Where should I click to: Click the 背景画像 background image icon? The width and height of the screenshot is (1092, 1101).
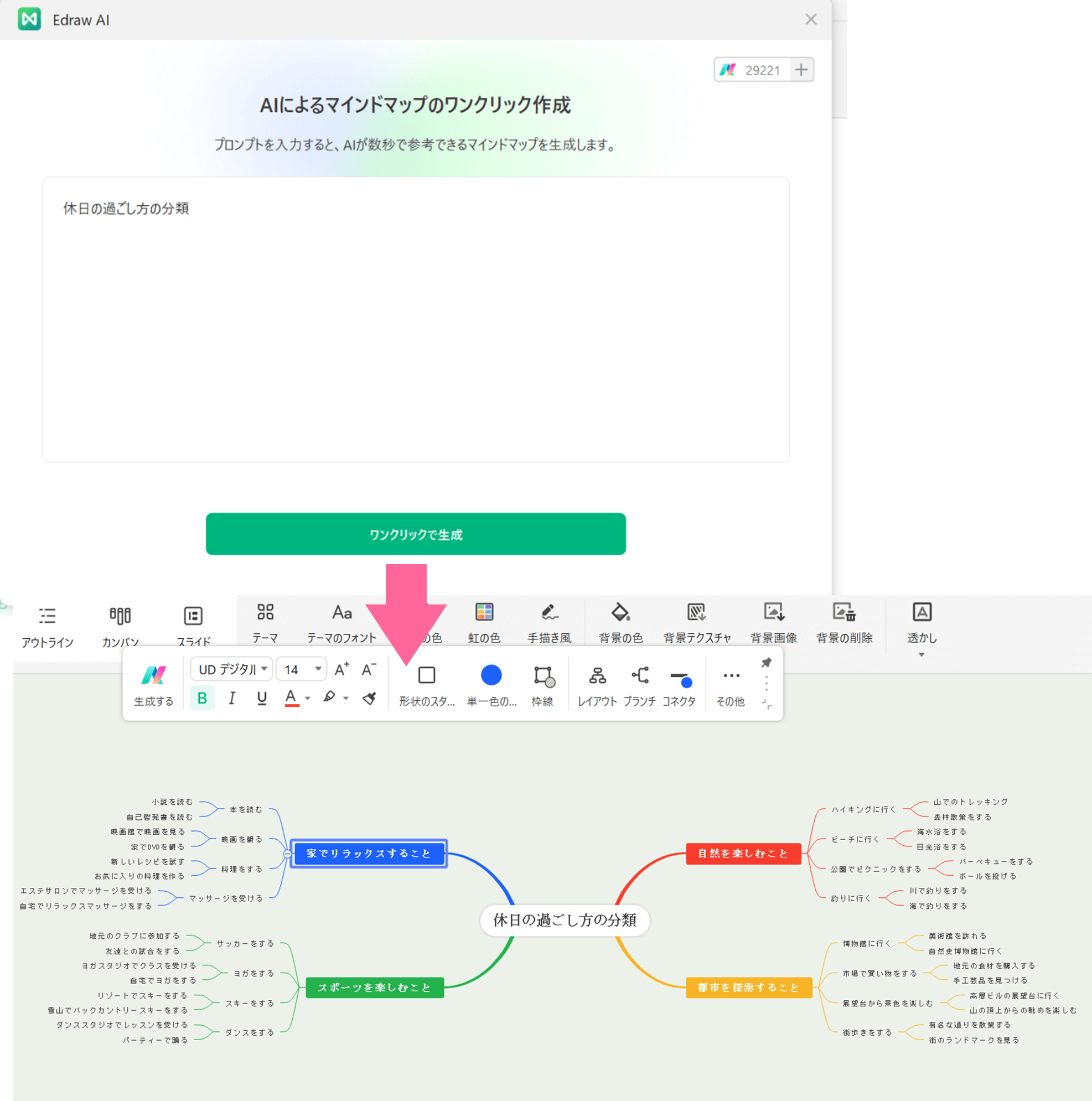(x=773, y=612)
